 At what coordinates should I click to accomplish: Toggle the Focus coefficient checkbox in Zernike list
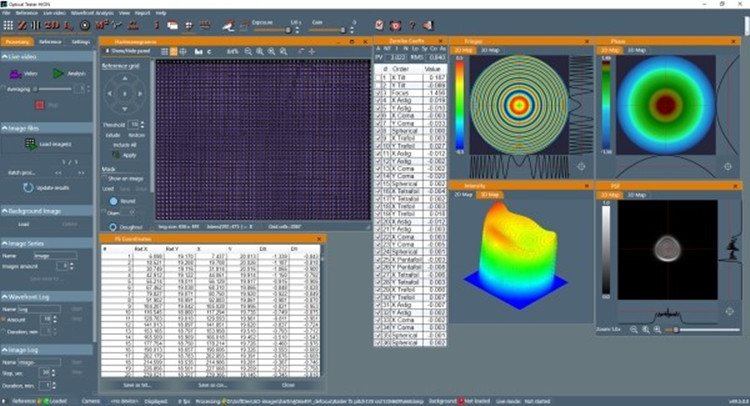(378, 93)
